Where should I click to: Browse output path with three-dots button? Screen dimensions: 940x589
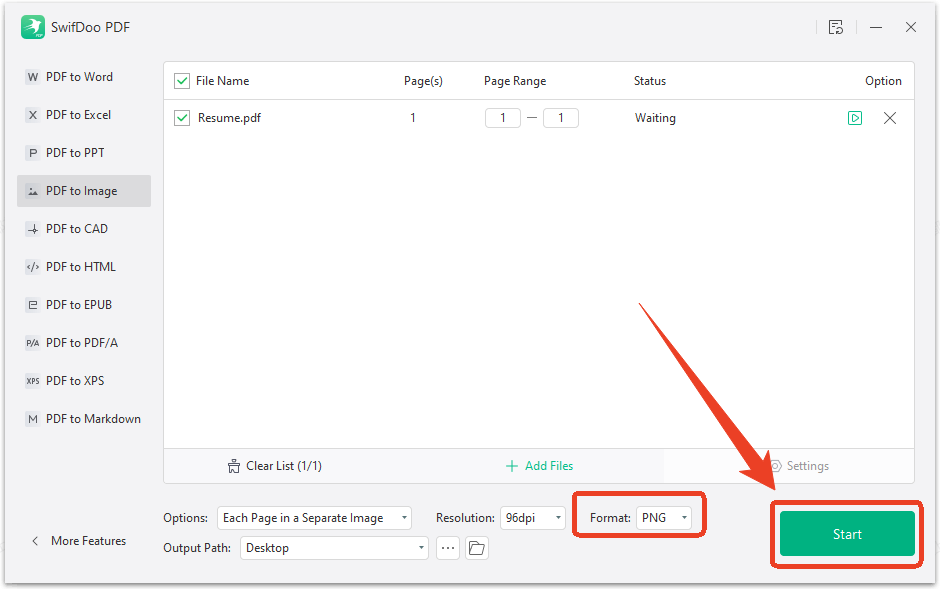[x=448, y=548]
